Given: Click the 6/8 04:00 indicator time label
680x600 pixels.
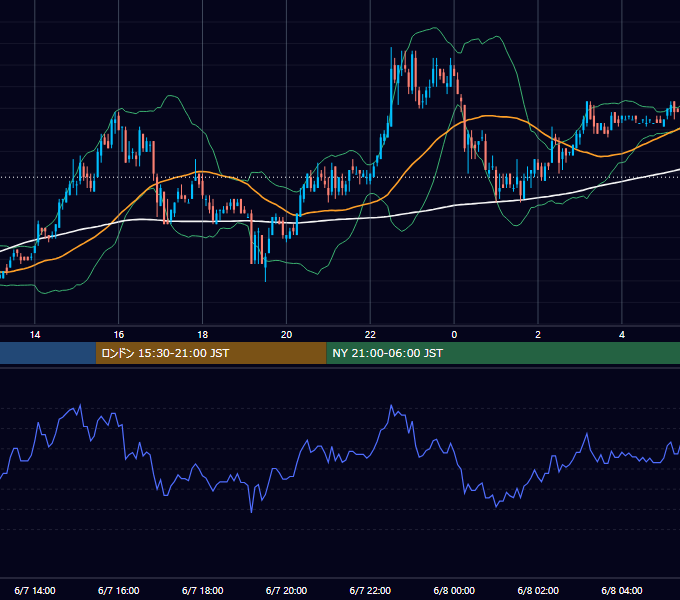Looking at the screenshot, I should [622, 590].
